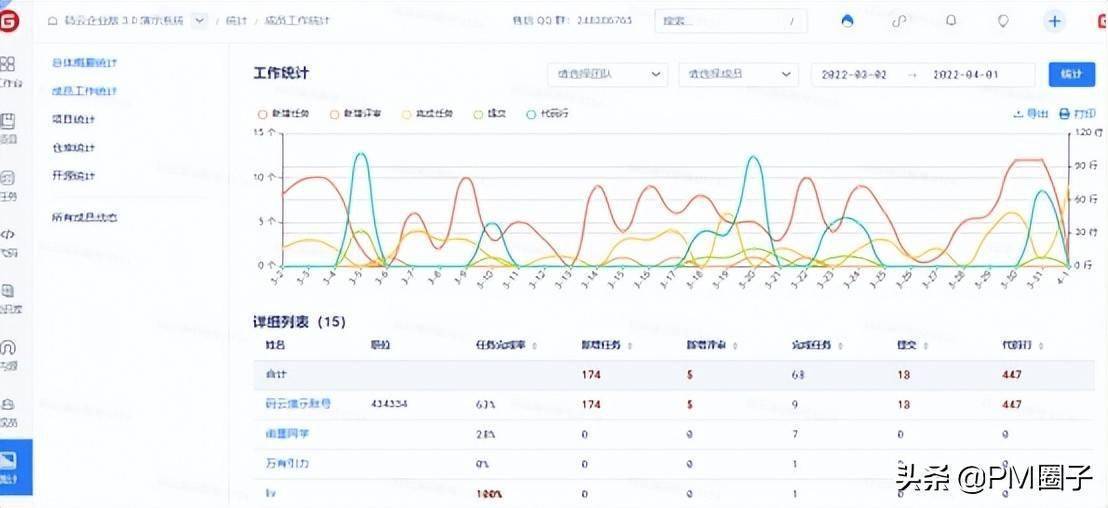Open member lv in the table
The image size is (1108, 508).
click(x=270, y=493)
